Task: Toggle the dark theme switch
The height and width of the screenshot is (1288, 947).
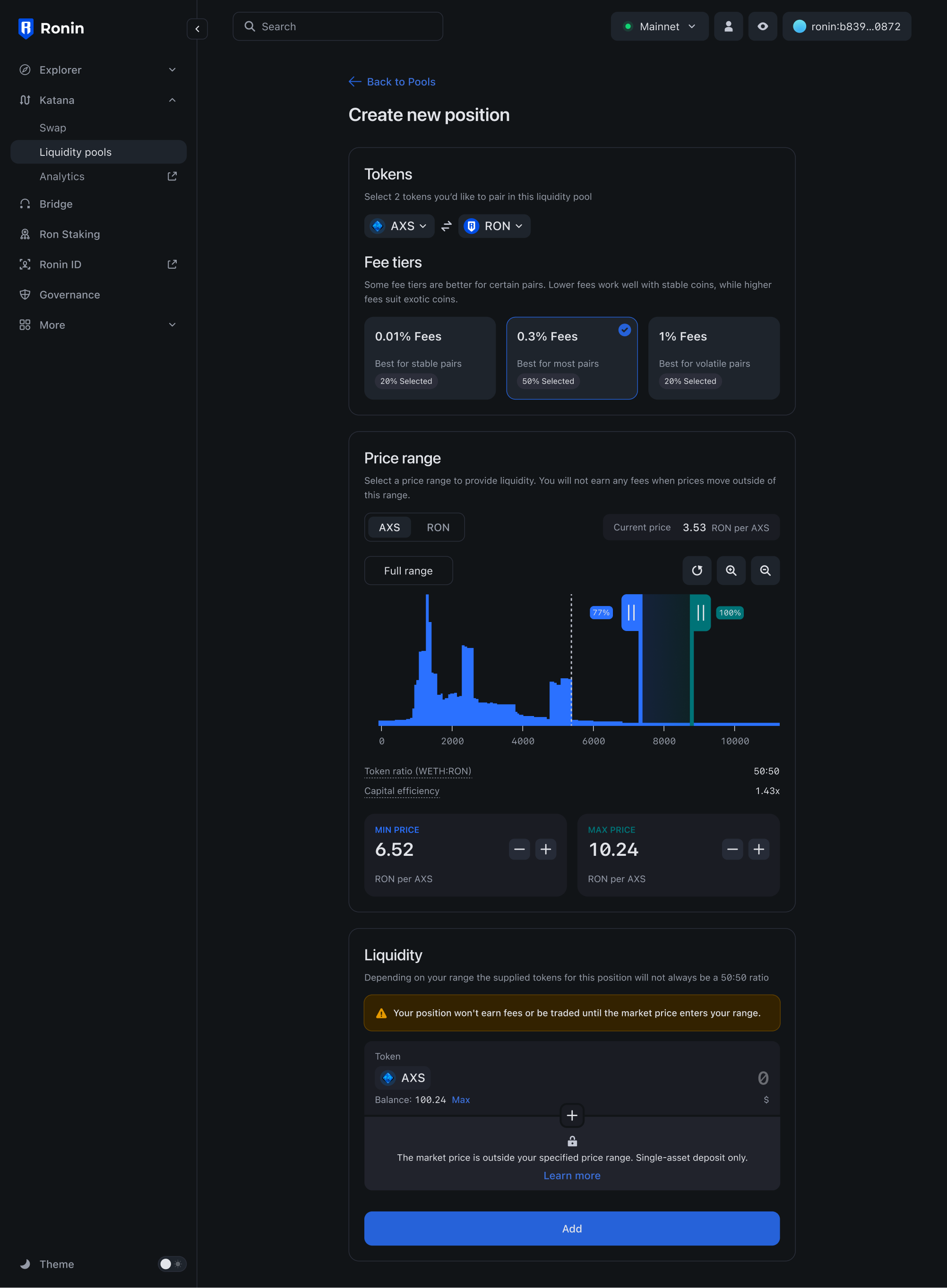Action: coord(172,1263)
